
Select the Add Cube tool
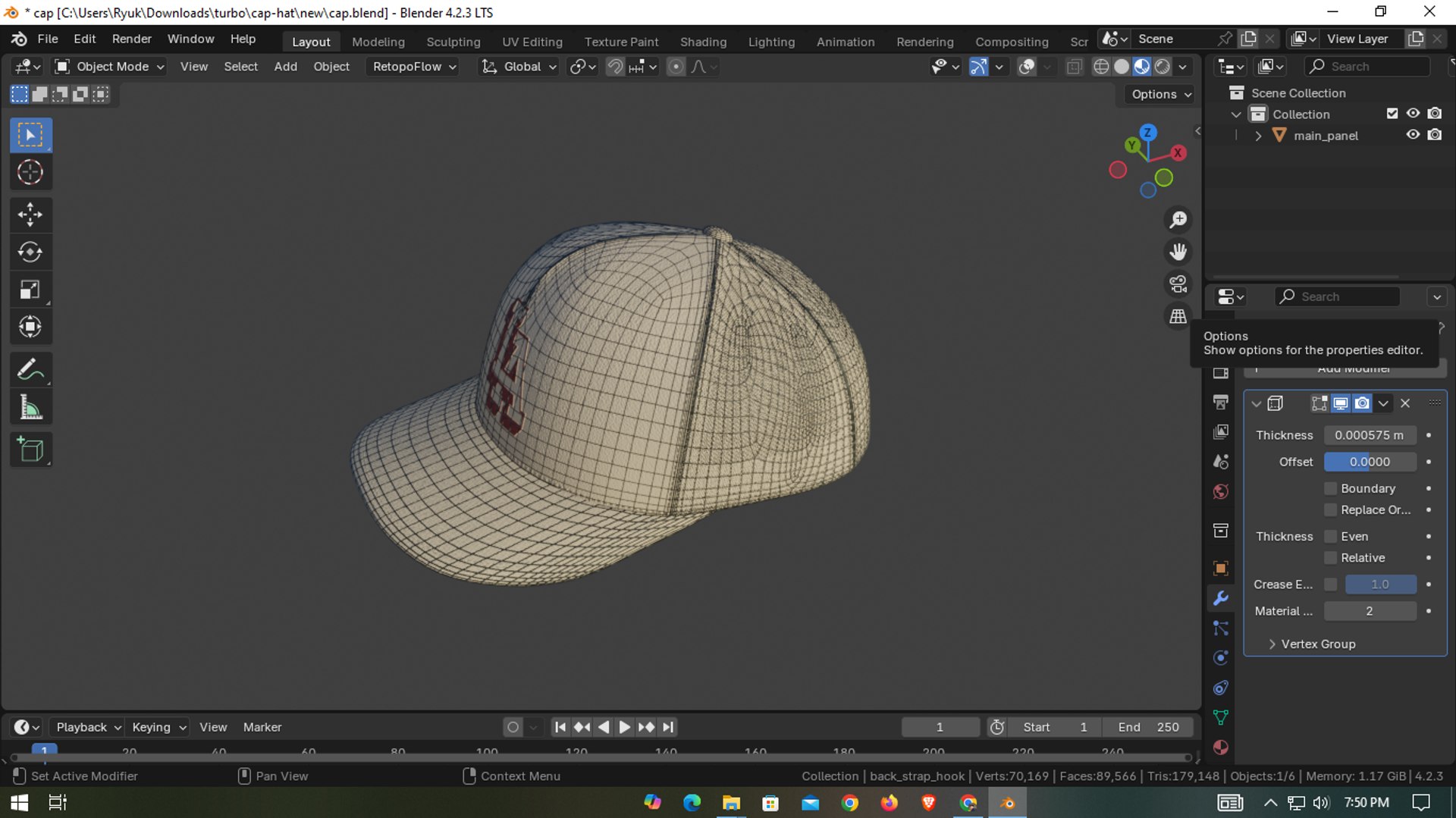tap(30, 450)
